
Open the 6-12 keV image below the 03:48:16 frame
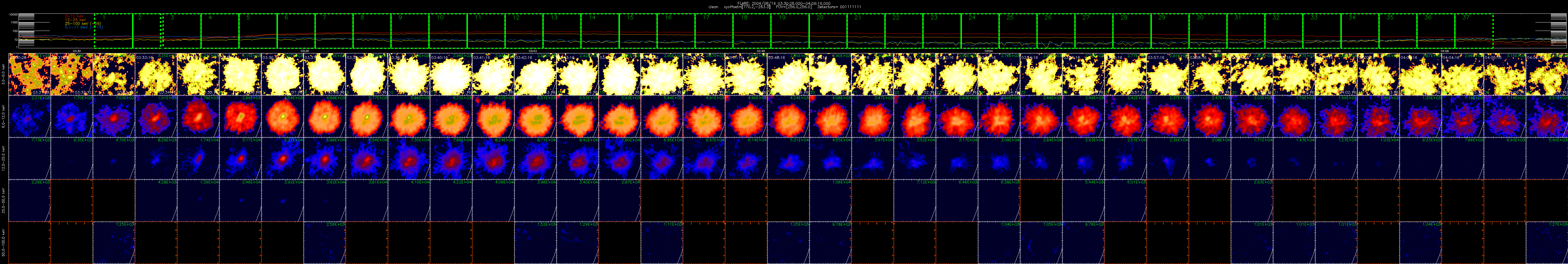pyautogui.click(x=788, y=117)
